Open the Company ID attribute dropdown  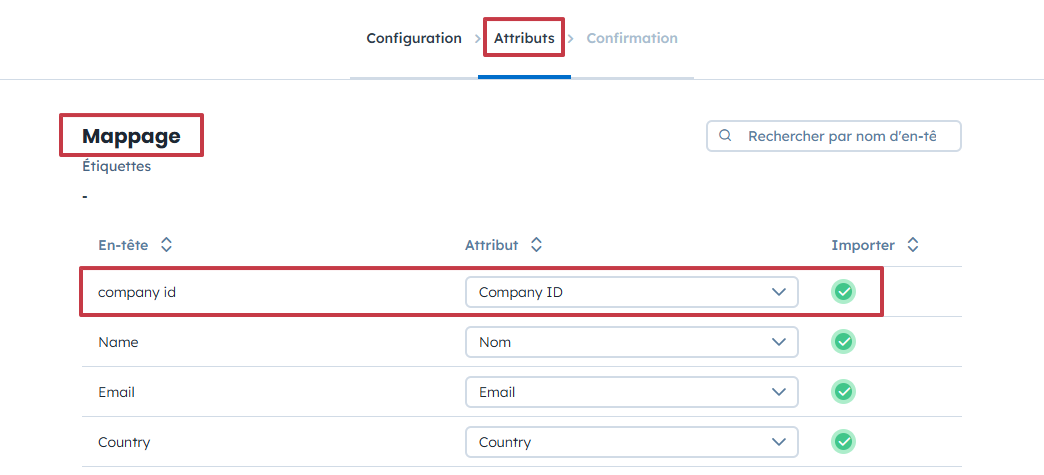(631, 292)
